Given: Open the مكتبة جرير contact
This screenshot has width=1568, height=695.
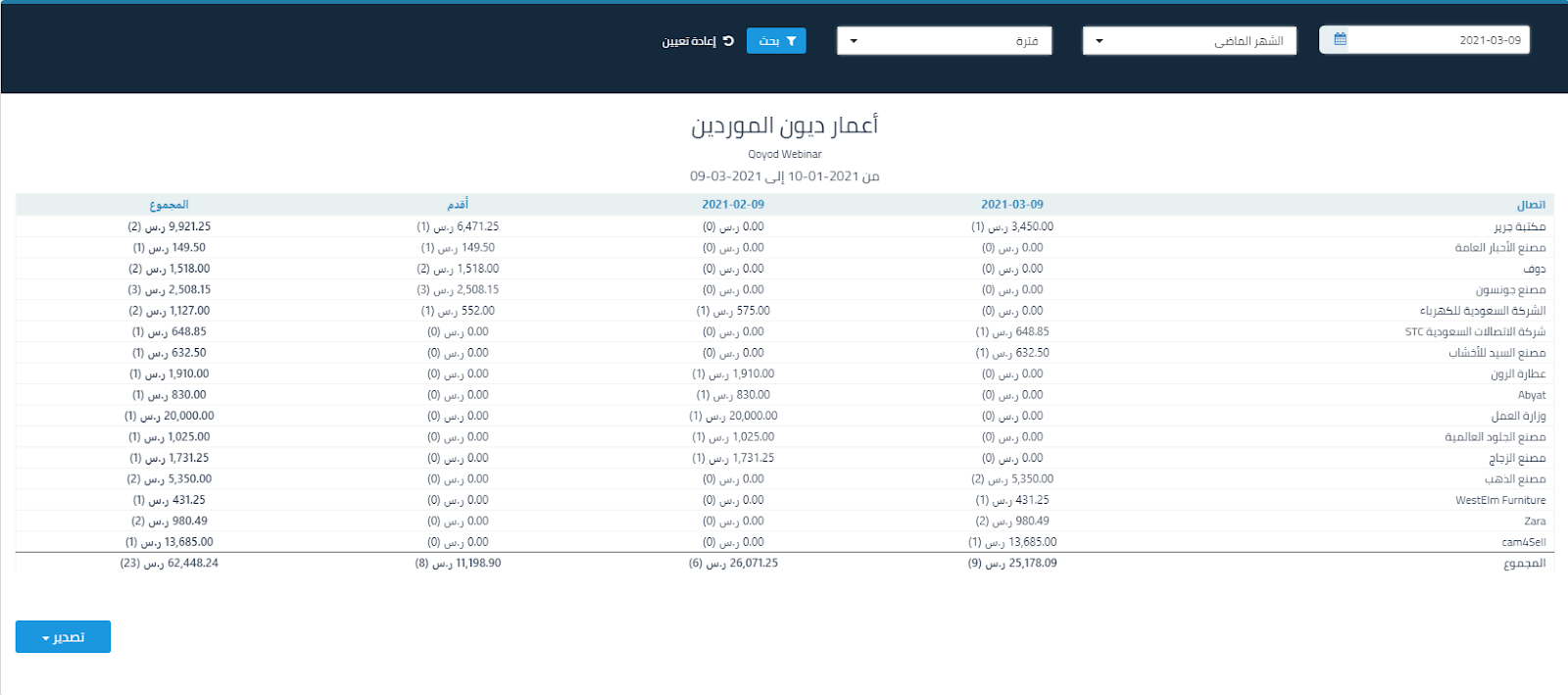Looking at the screenshot, I should pos(1519,226).
